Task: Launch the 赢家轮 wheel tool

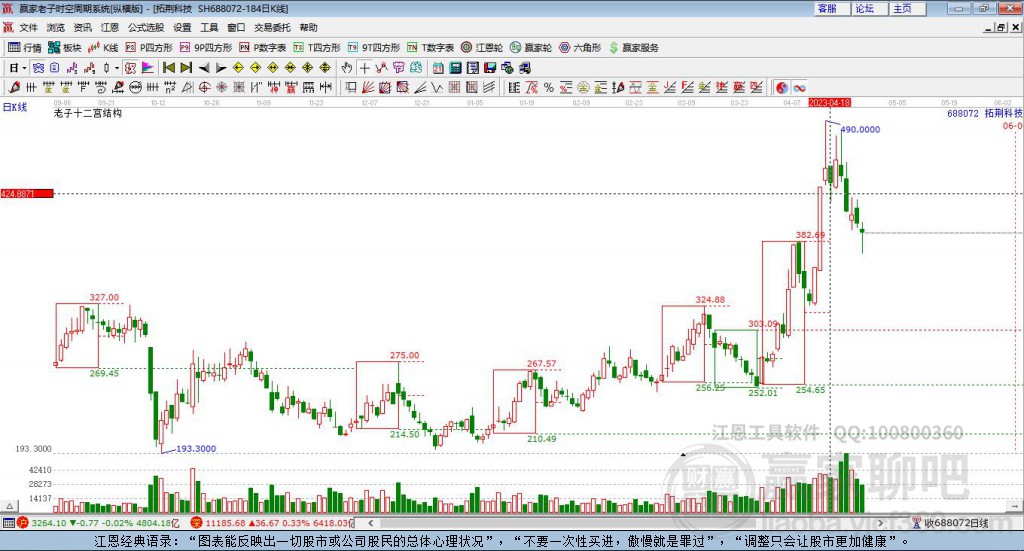Action: click(531, 48)
